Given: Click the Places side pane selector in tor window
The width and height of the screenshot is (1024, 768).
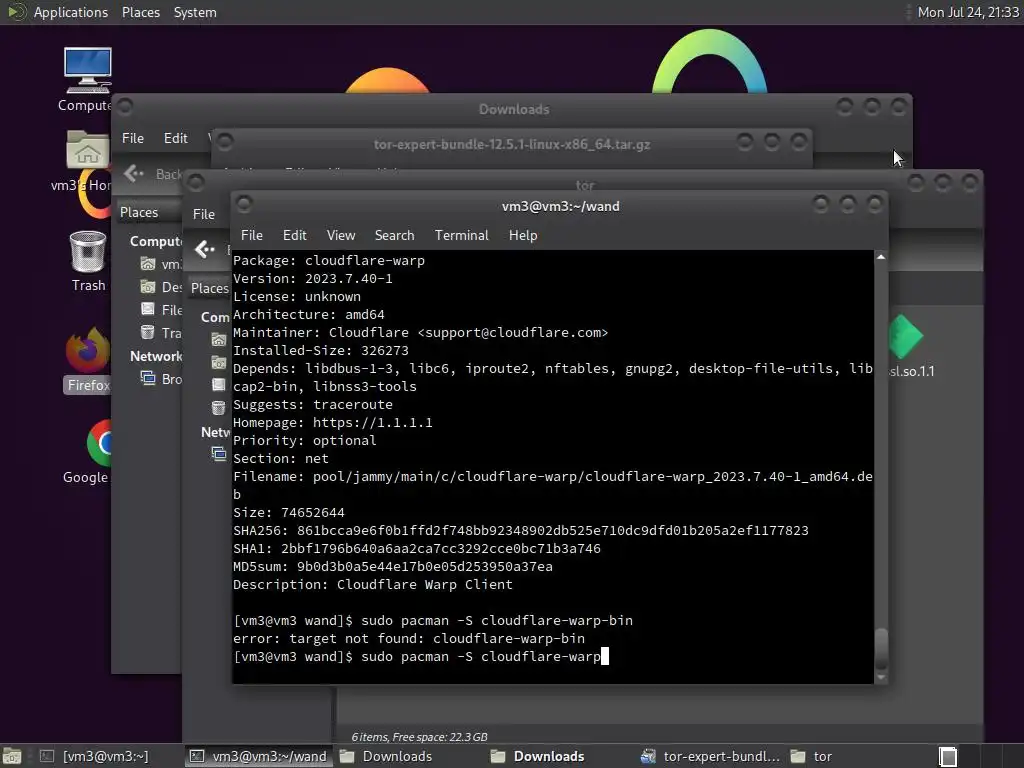Looking at the screenshot, I should tap(210, 288).
